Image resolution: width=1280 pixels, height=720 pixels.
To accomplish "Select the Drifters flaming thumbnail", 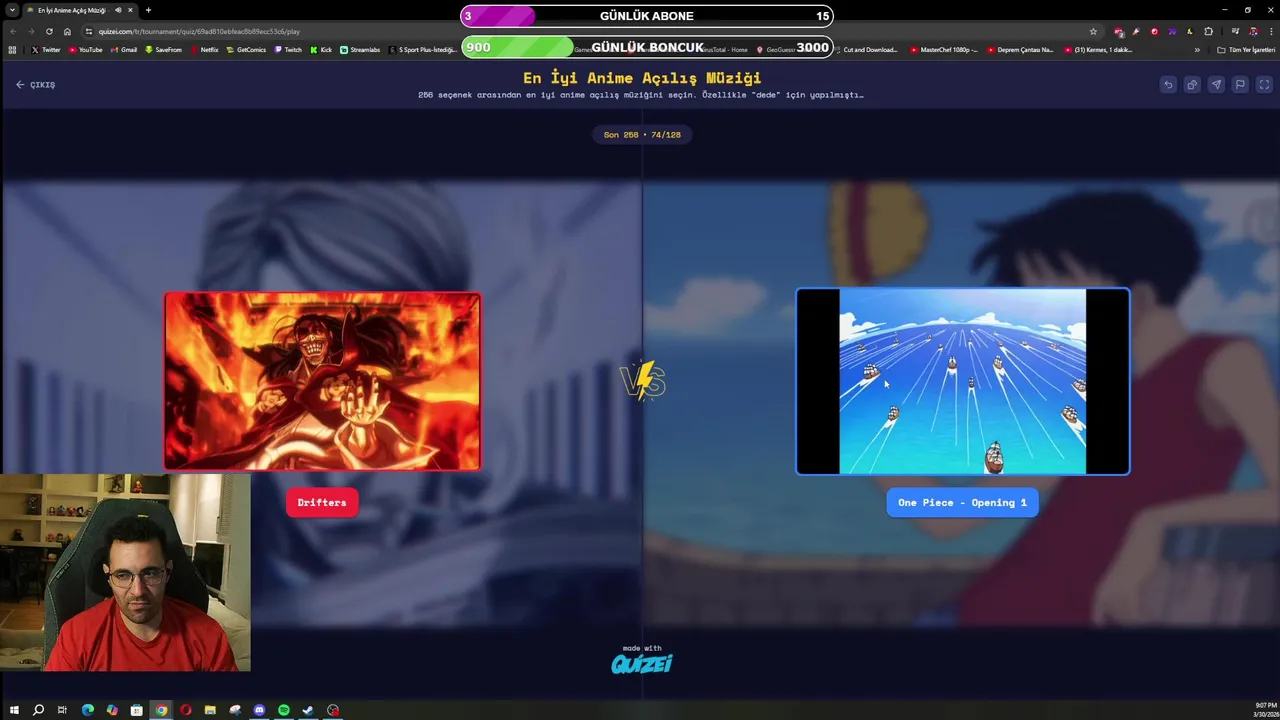I will [x=322, y=381].
